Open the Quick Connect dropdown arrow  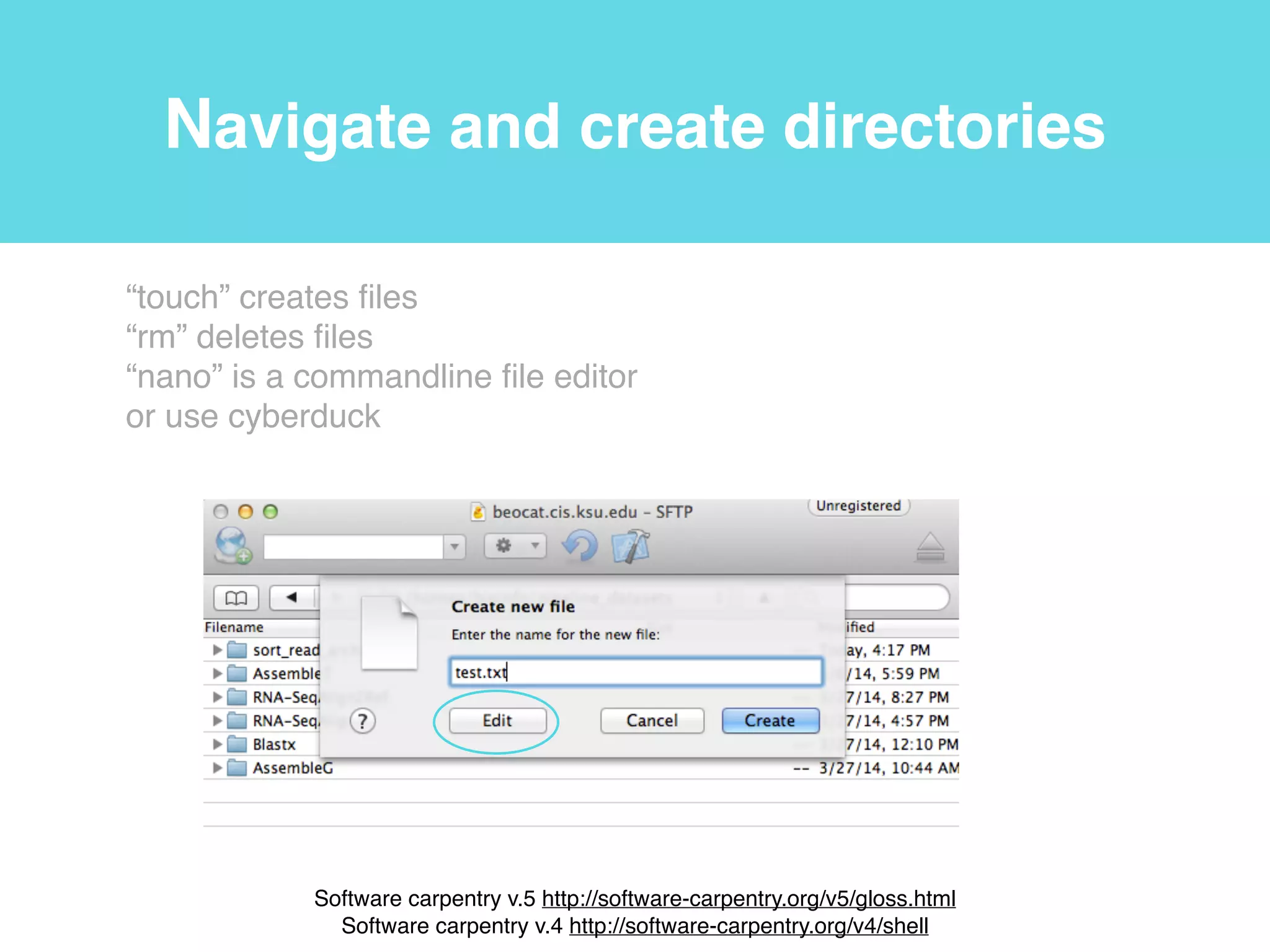pyautogui.click(x=455, y=547)
